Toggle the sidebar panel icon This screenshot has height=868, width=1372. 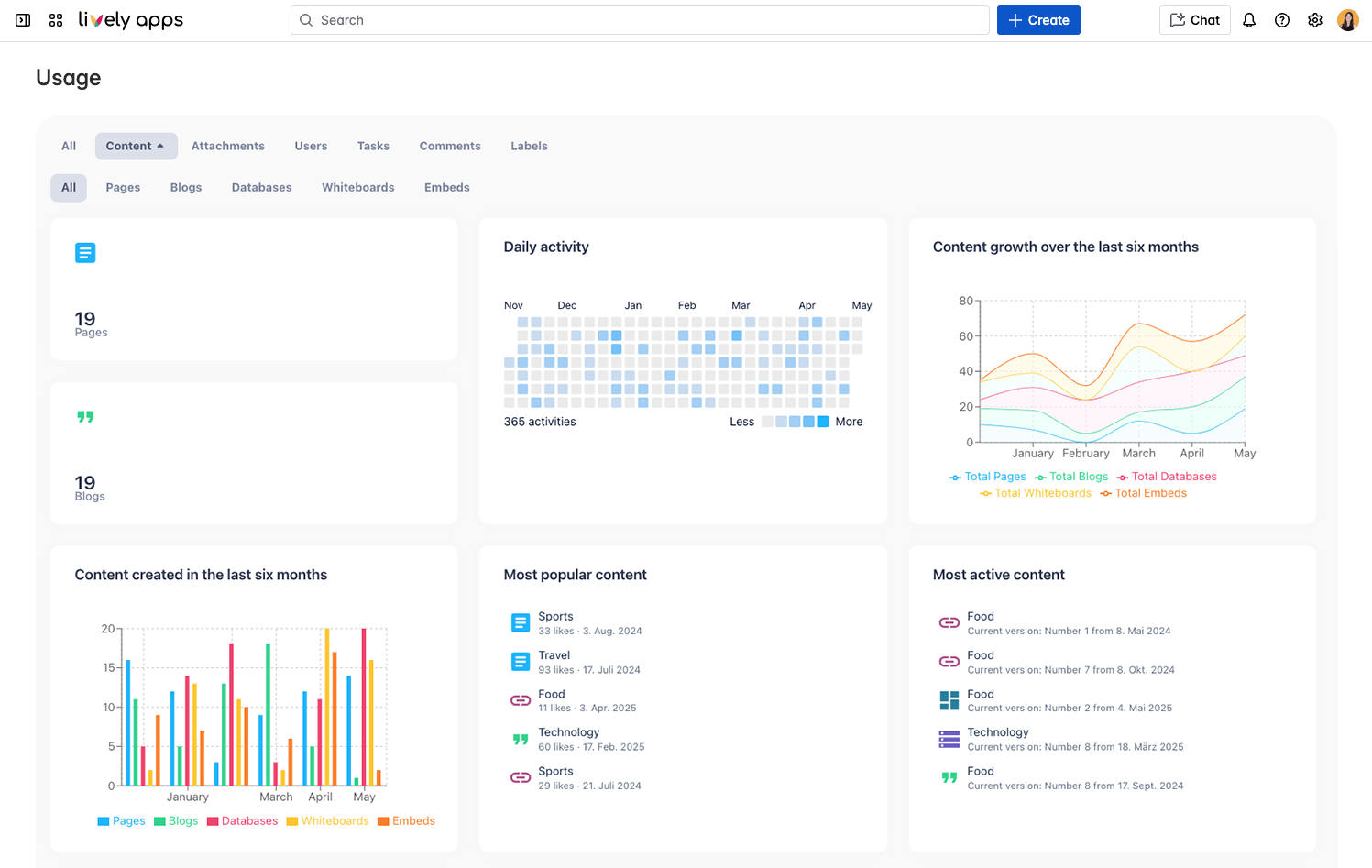23,20
